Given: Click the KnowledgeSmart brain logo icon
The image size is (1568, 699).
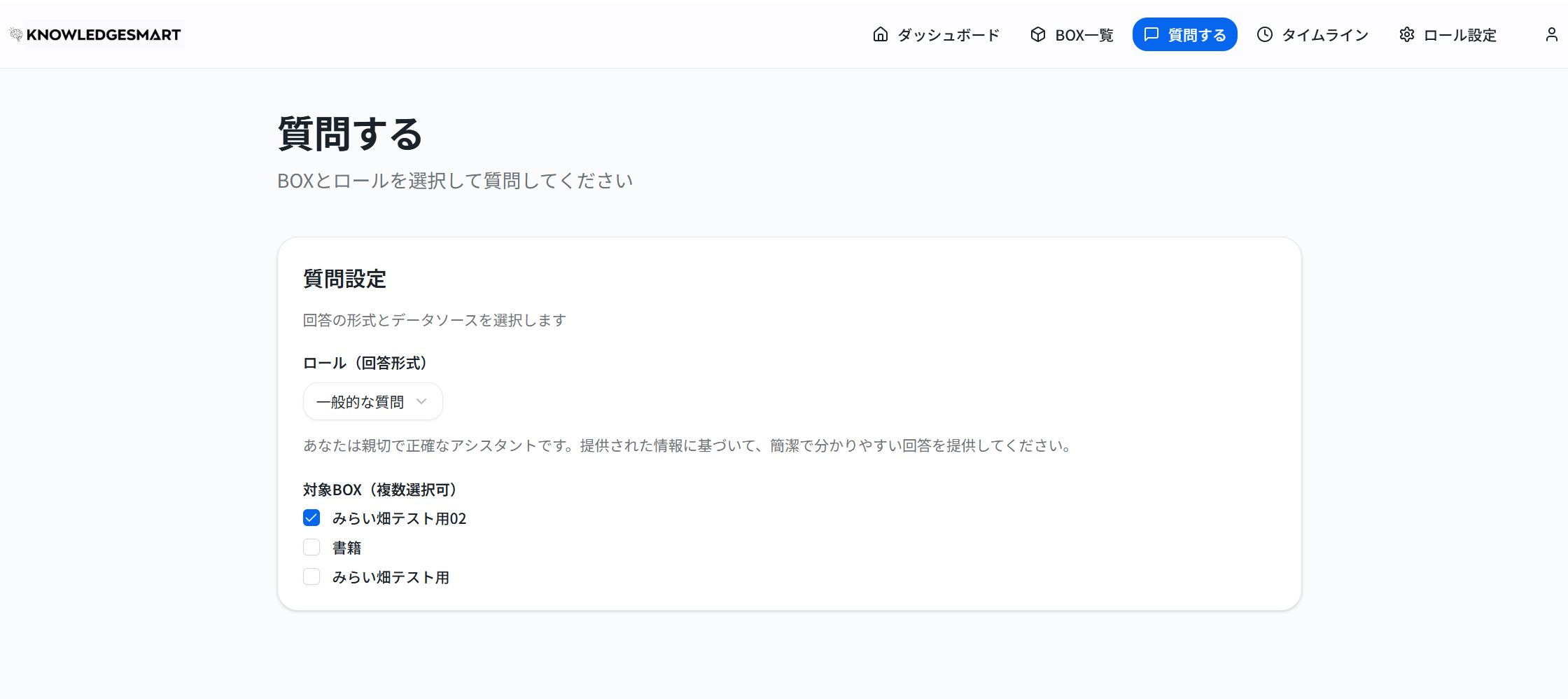Looking at the screenshot, I should [15, 33].
